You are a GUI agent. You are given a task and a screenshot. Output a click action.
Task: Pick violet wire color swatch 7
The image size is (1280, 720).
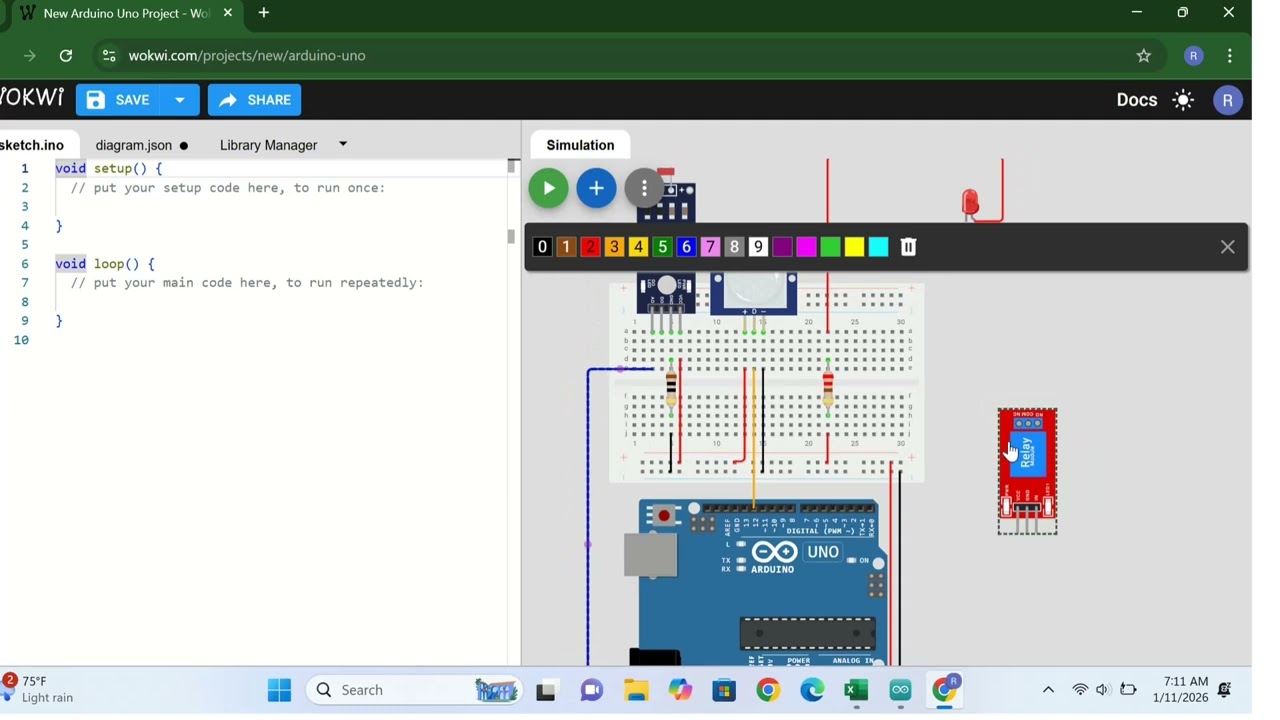[710, 247]
